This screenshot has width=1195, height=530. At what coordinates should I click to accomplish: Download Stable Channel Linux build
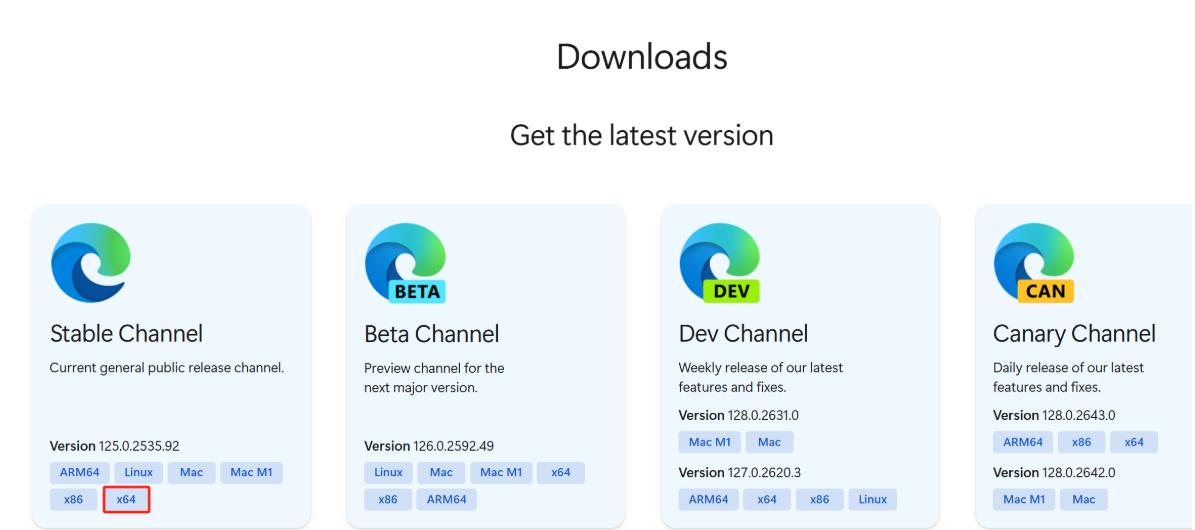point(139,473)
